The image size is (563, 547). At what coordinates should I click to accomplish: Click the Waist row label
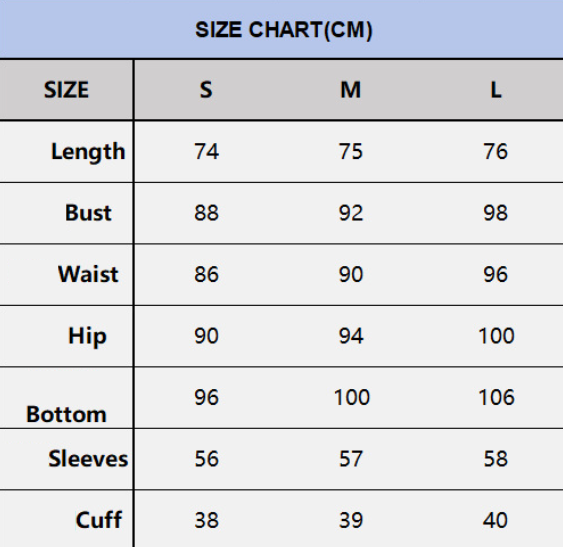88,274
